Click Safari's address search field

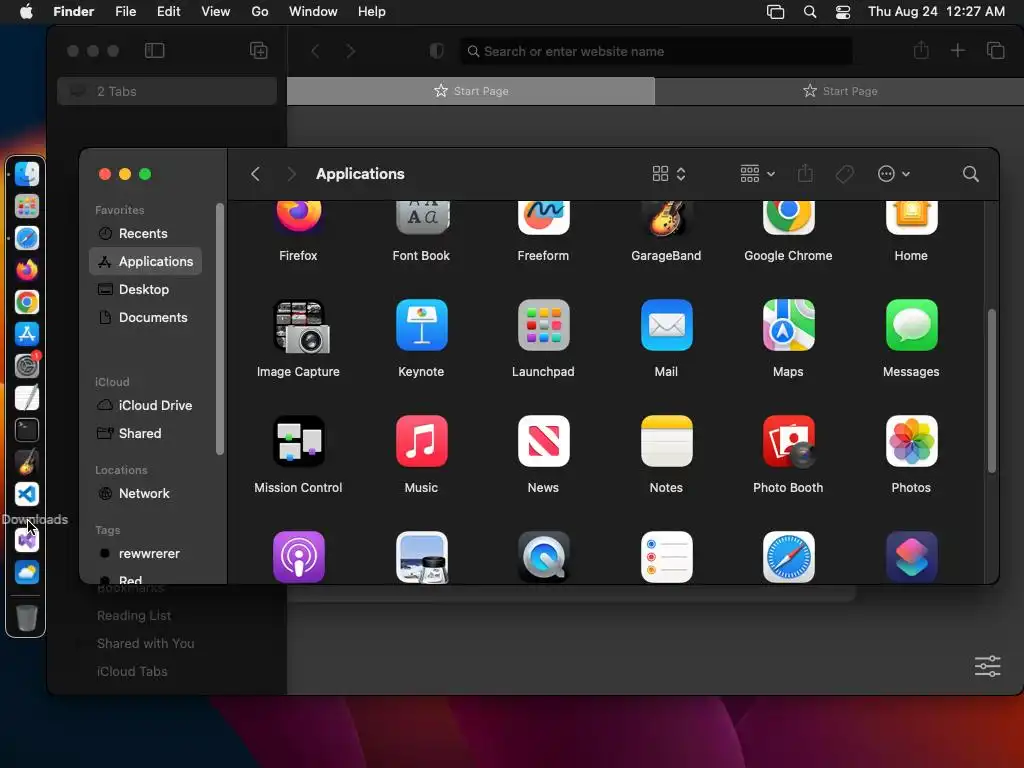click(656, 51)
